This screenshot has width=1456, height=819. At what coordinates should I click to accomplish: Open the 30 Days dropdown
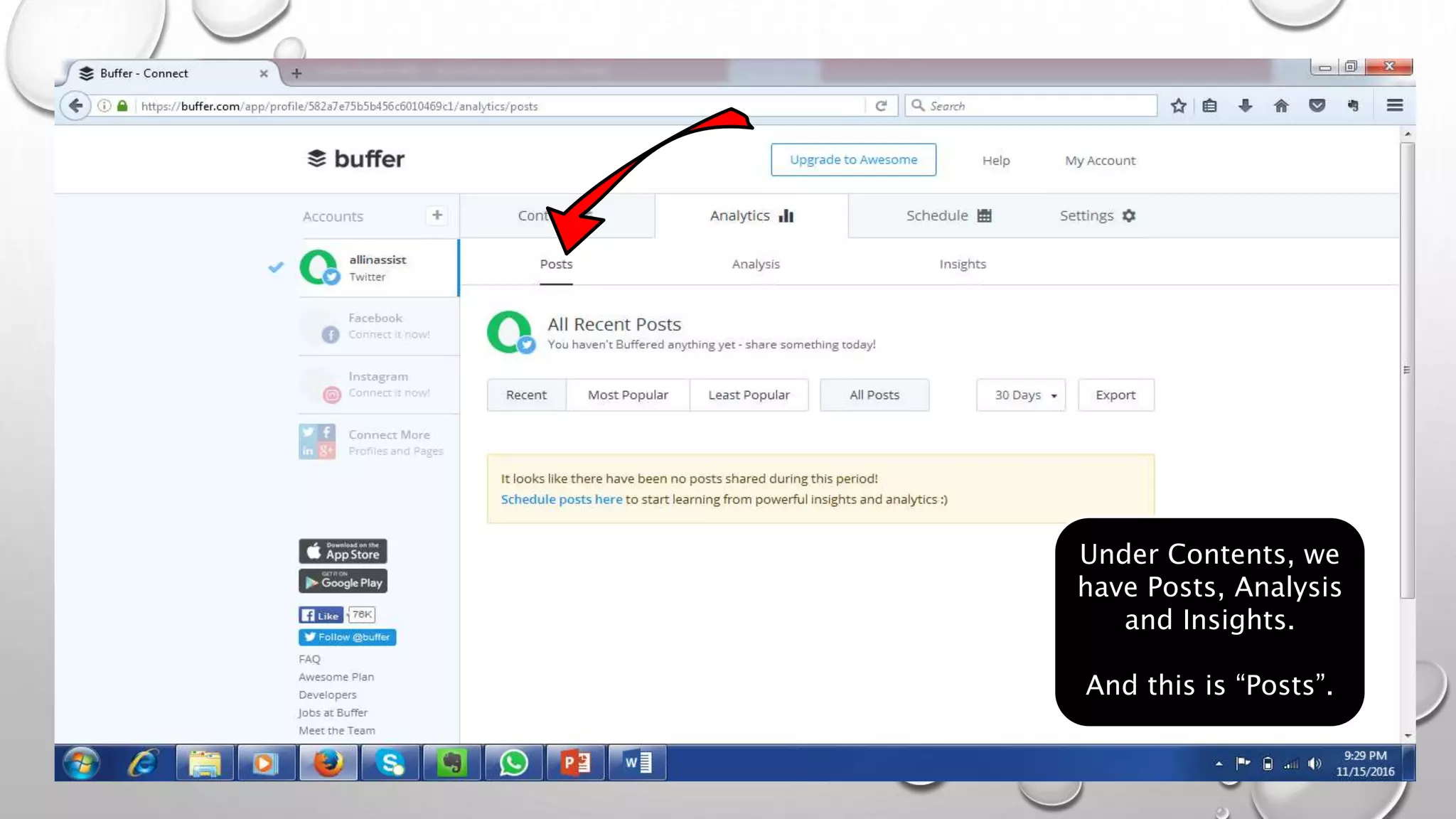pos(1021,395)
